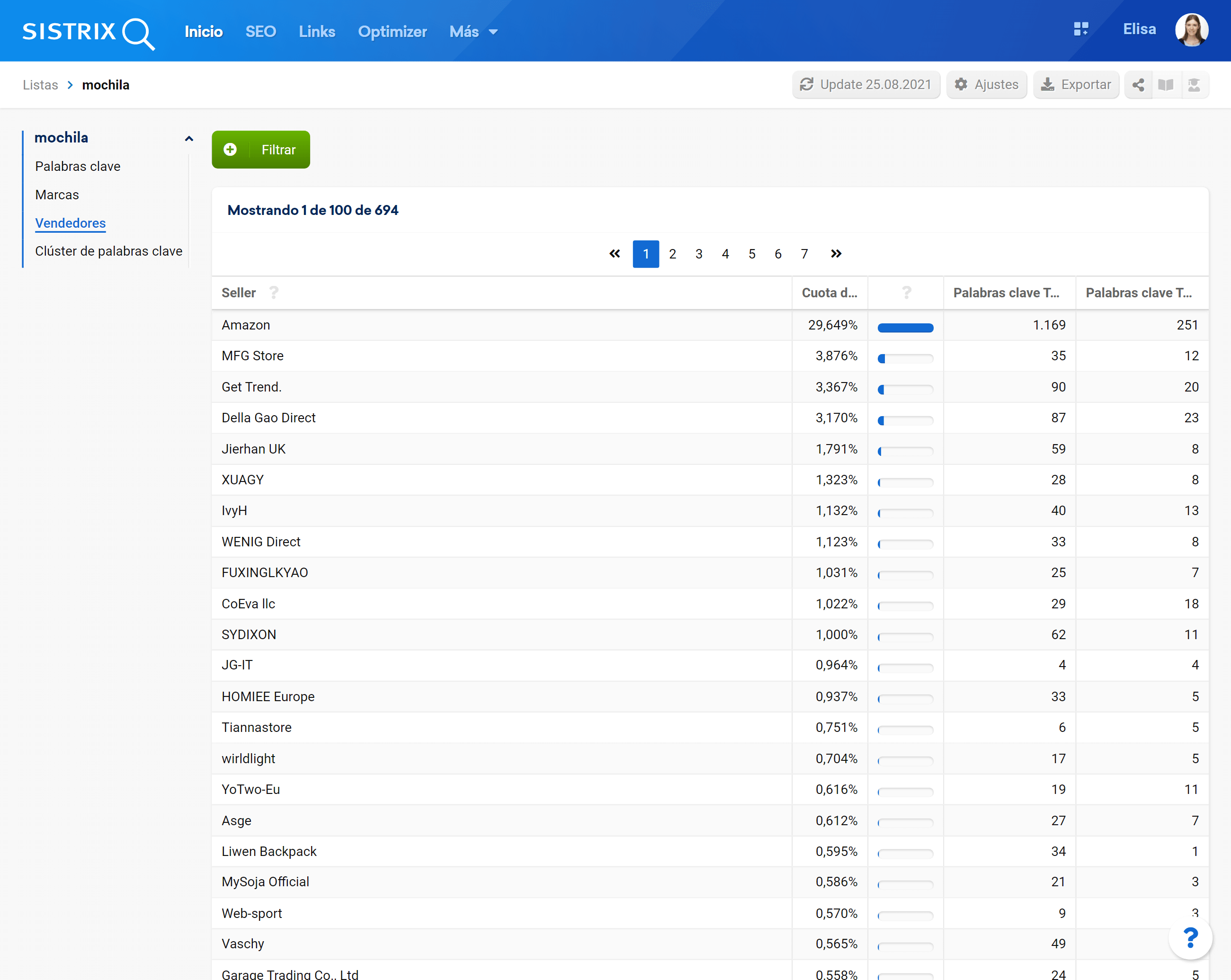Open the apps grid icon
1231x980 pixels.
(1080, 29)
